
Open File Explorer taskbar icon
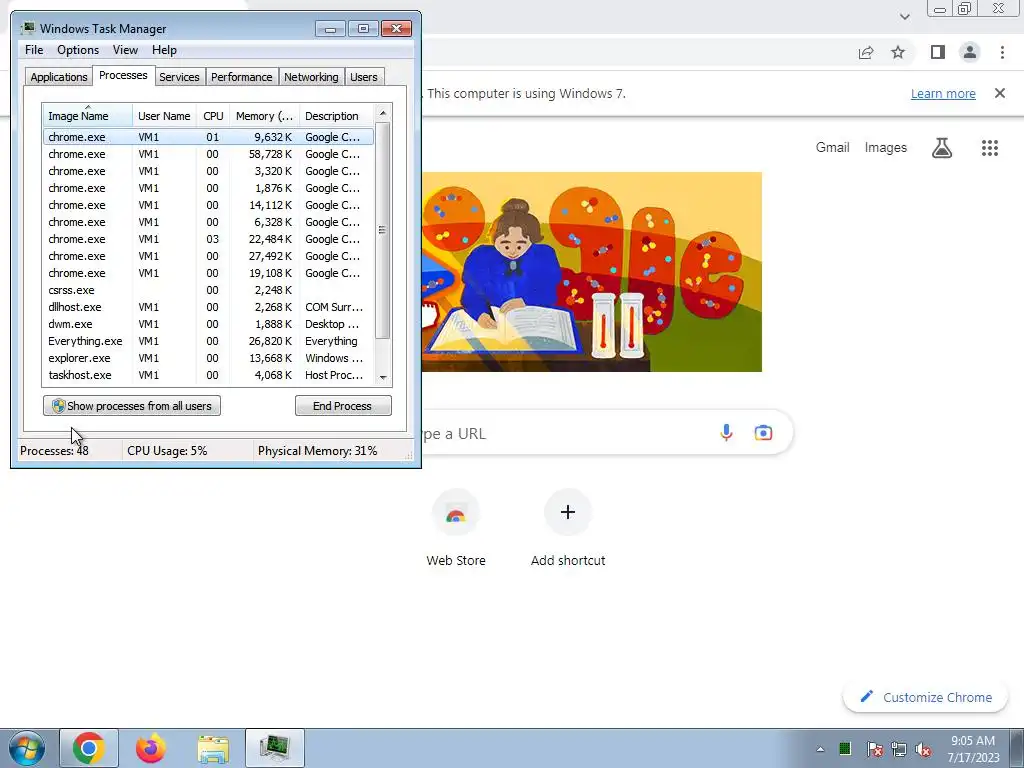click(213, 748)
